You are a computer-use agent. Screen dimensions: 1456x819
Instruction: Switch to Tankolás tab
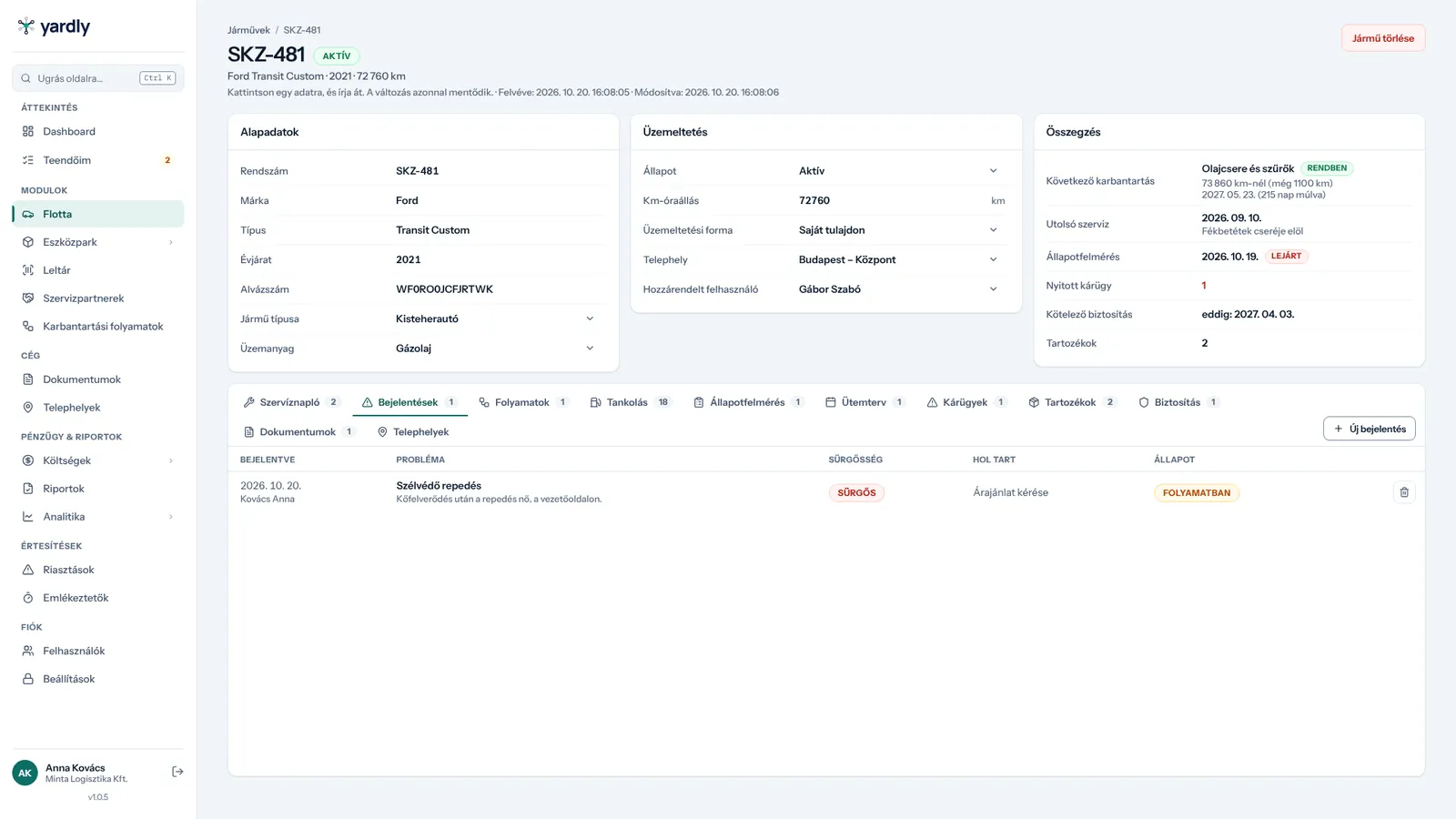[630, 402]
